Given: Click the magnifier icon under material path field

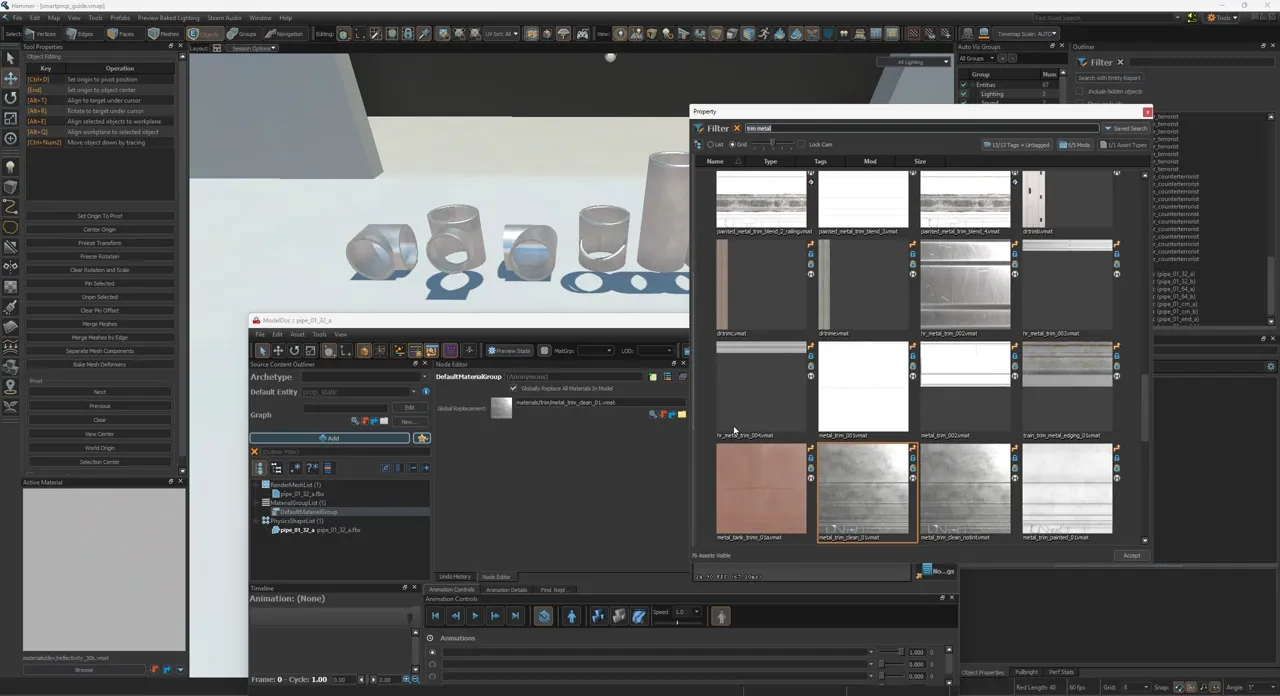Looking at the screenshot, I should [x=653, y=414].
